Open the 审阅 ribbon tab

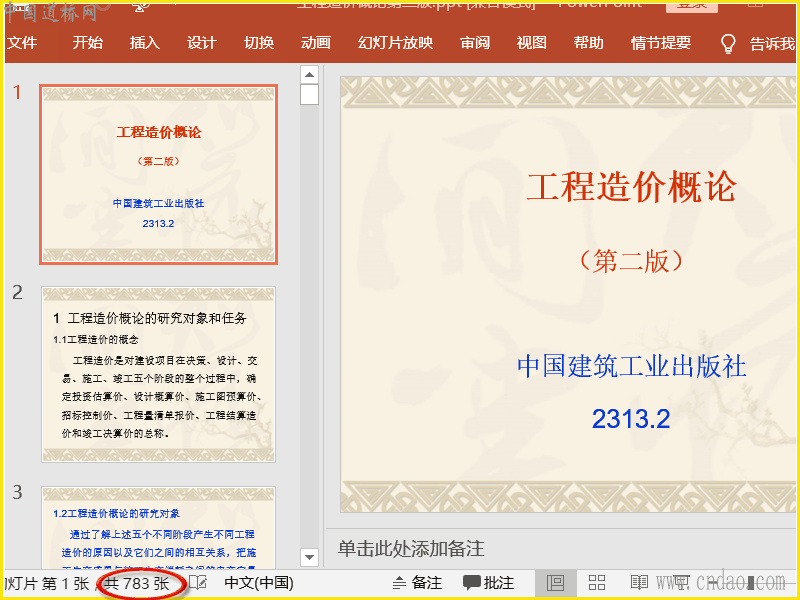pyautogui.click(x=475, y=43)
